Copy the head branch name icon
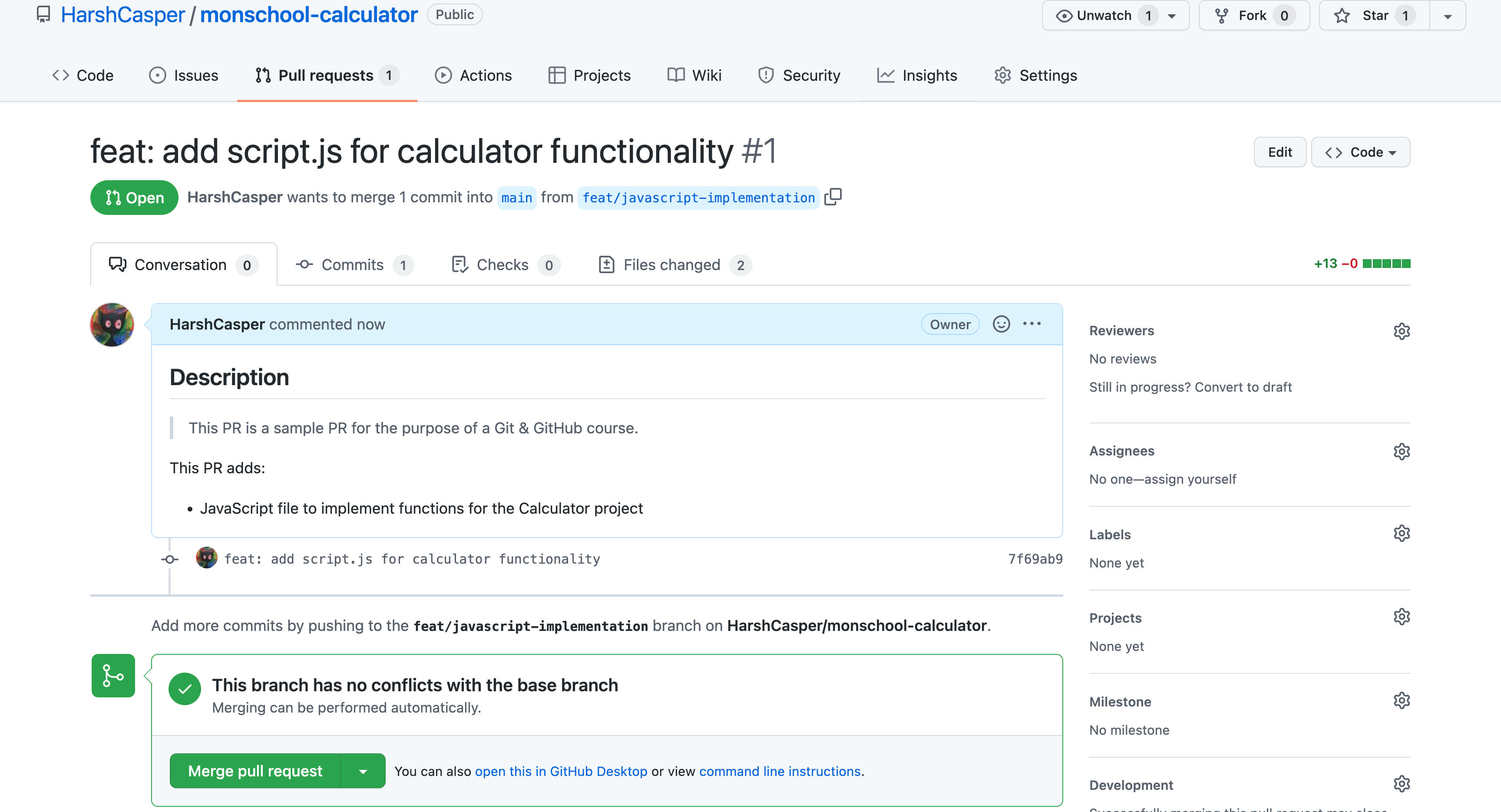Screen dimensions: 1501x812 [833, 197]
